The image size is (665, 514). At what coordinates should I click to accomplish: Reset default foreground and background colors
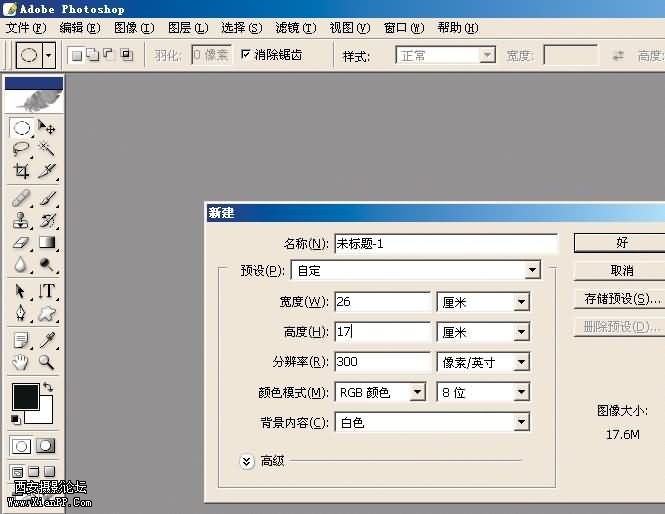point(16,419)
